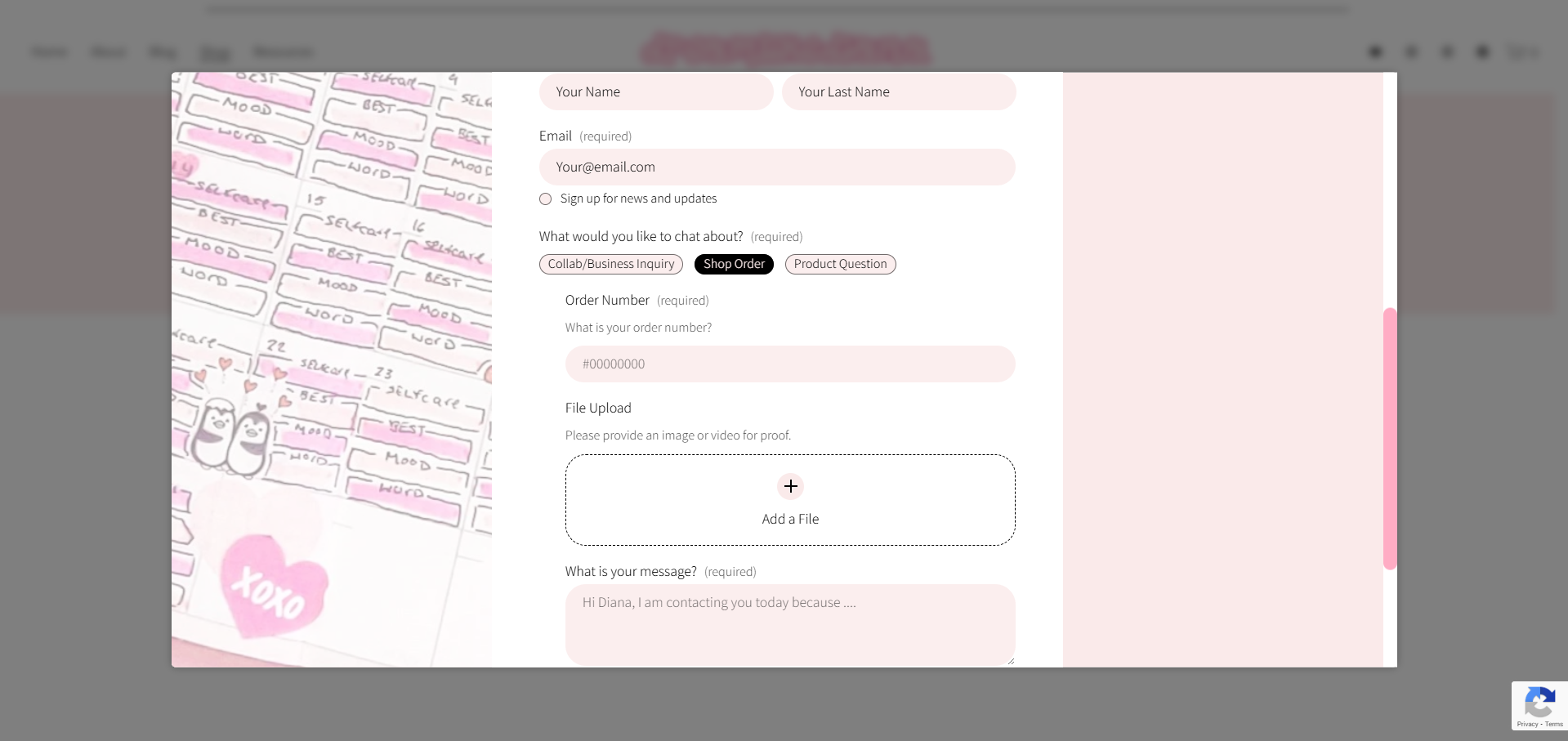Click the message textarea starting with Hi Diana
The height and width of the screenshot is (741, 1568).
789,624
